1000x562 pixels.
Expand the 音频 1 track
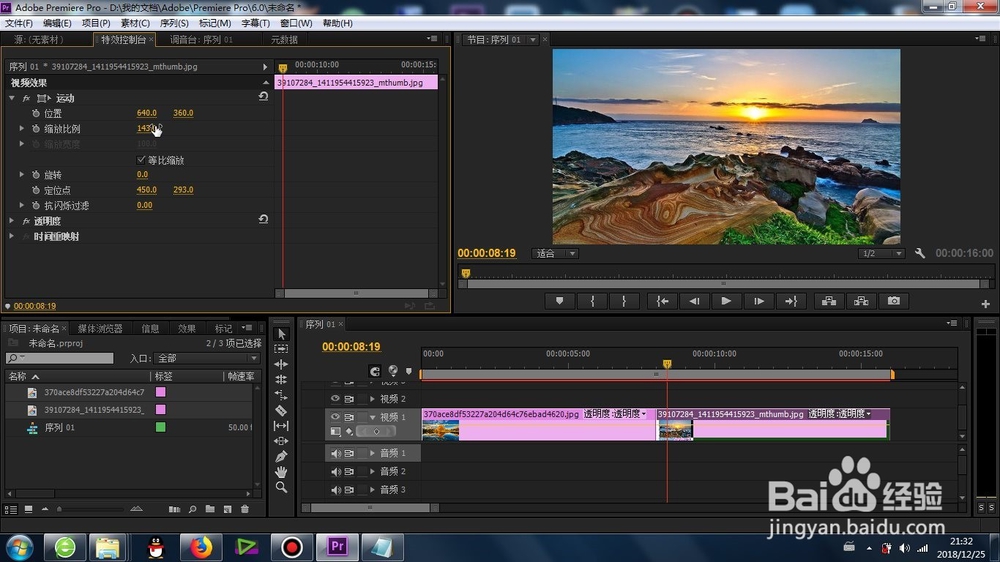coord(372,453)
